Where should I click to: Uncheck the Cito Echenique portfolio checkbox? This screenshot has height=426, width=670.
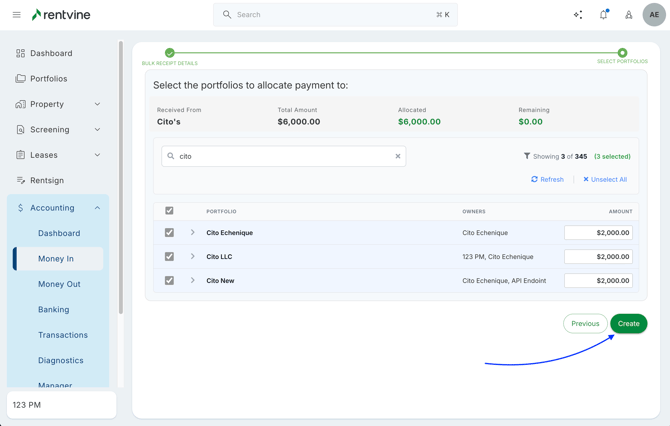pyautogui.click(x=169, y=233)
